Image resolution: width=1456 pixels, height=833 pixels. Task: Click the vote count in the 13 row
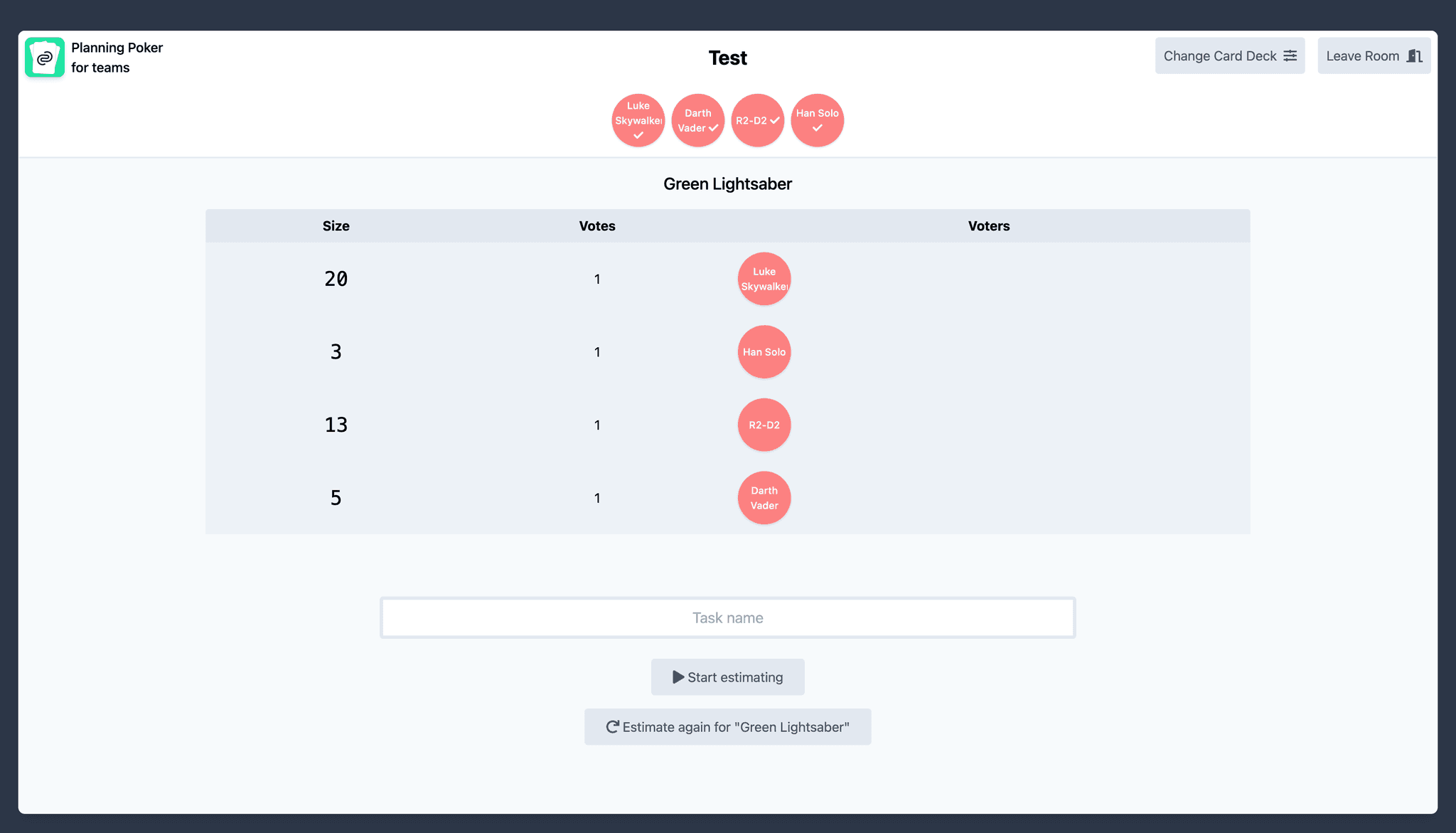597,425
